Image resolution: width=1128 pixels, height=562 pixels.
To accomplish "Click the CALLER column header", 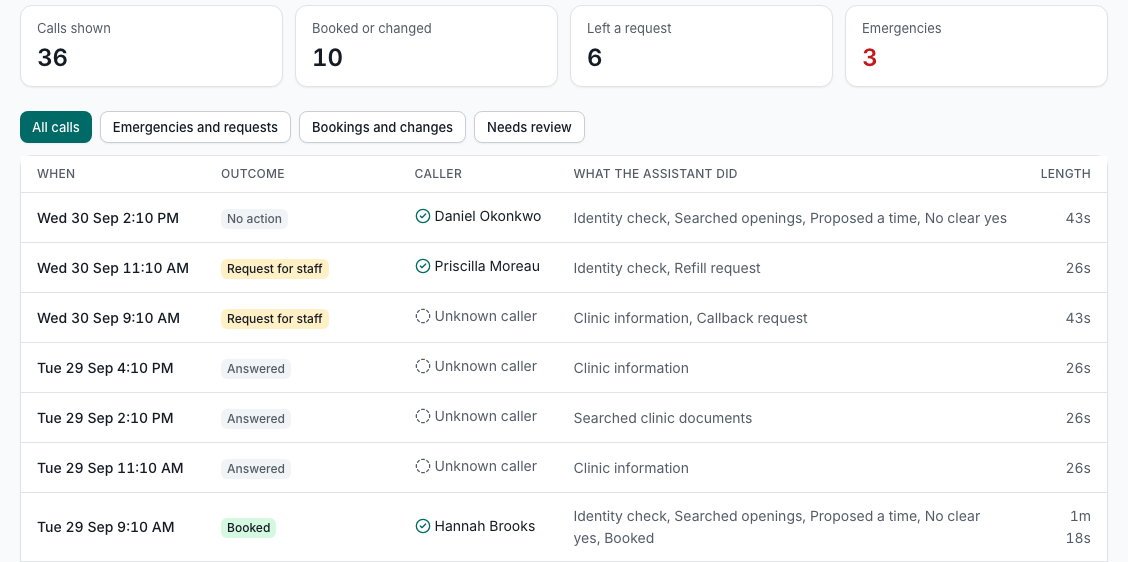I will 438,174.
